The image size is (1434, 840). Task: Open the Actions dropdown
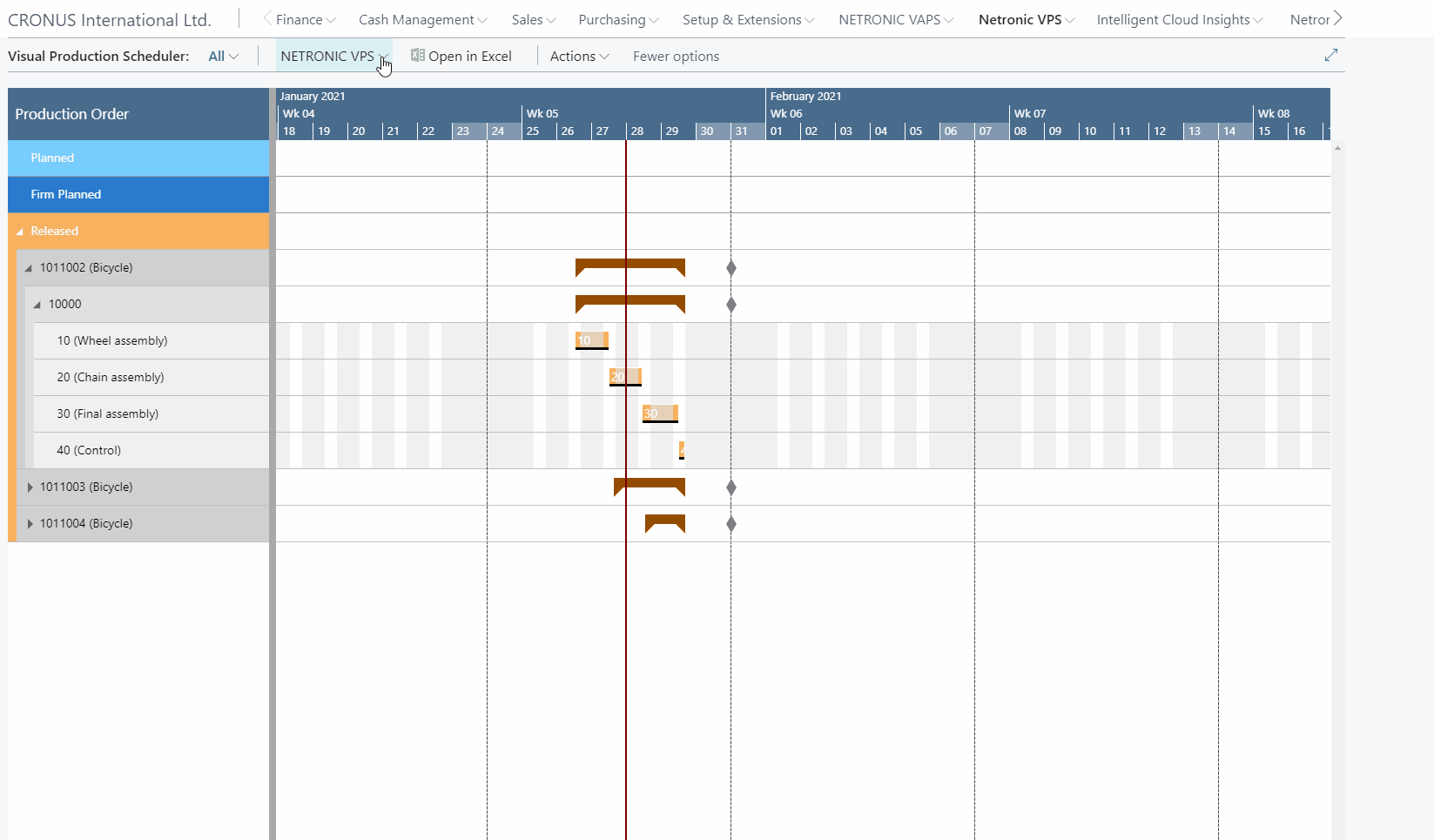click(579, 56)
